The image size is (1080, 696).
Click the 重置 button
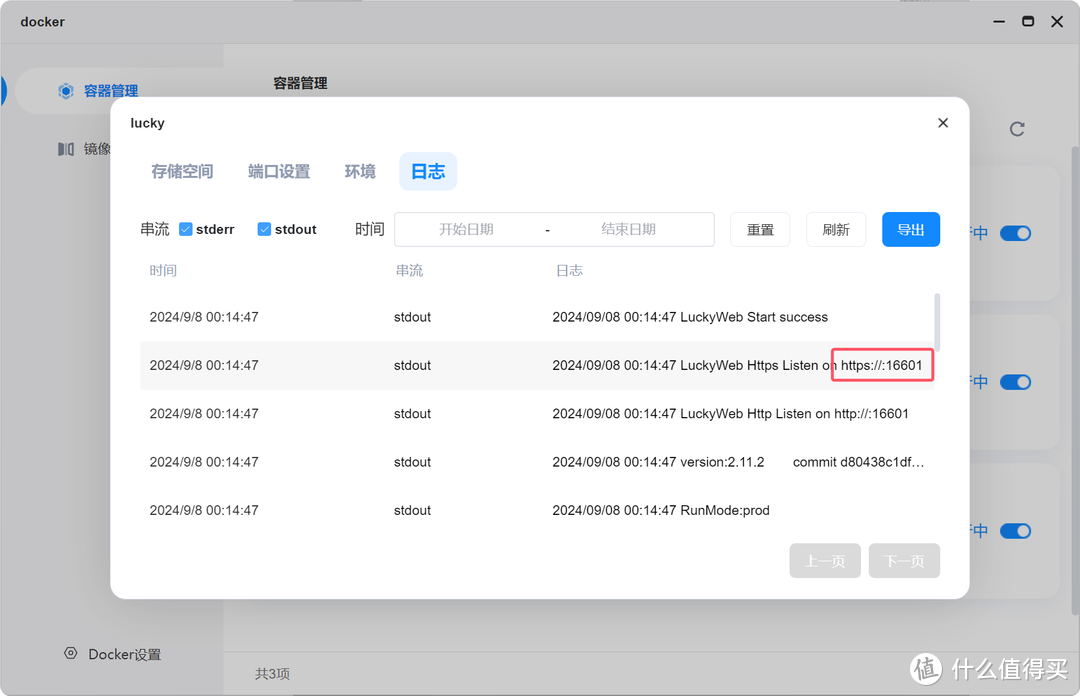click(760, 229)
